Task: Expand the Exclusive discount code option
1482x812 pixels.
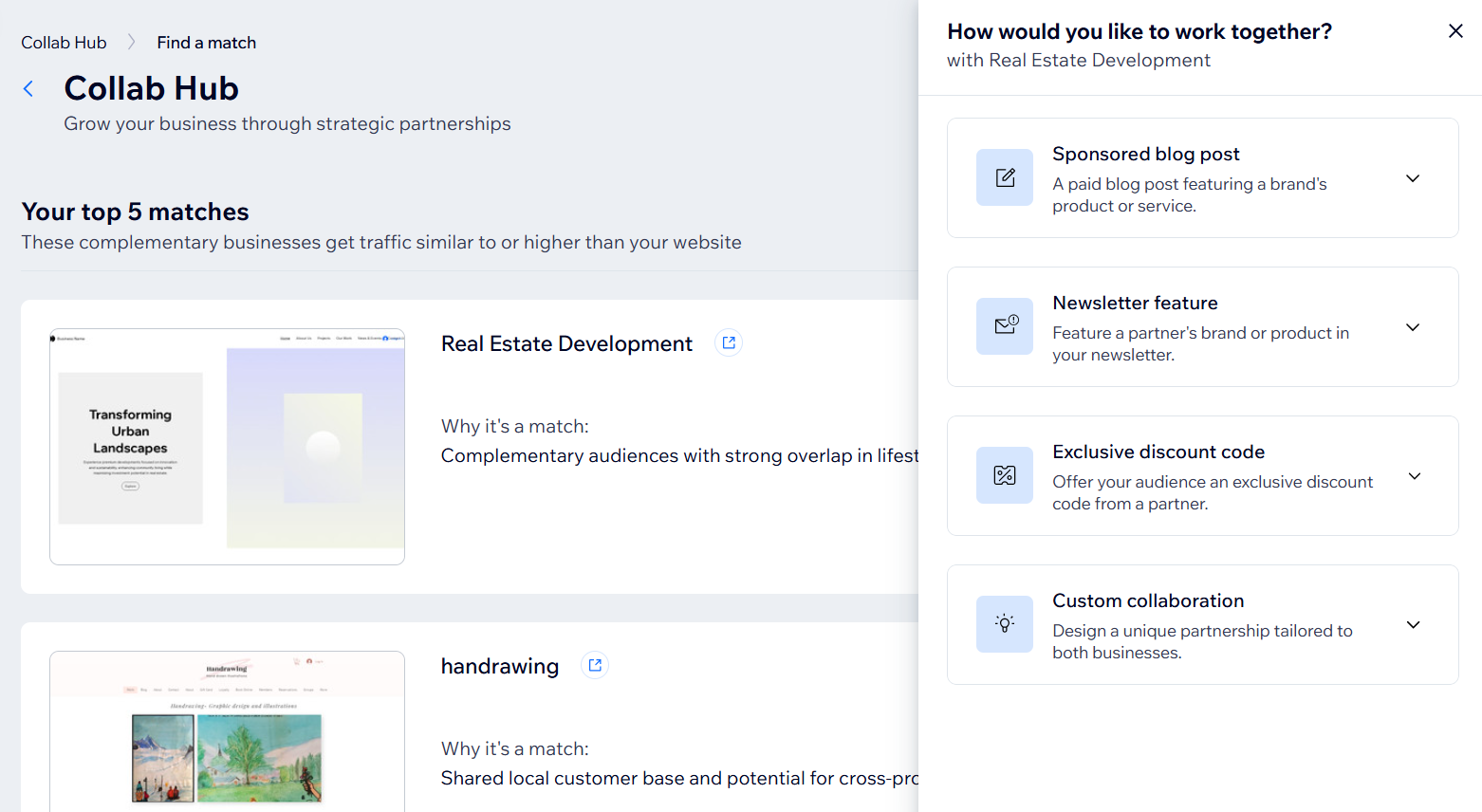Action: pyautogui.click(x=1414, y=476)
